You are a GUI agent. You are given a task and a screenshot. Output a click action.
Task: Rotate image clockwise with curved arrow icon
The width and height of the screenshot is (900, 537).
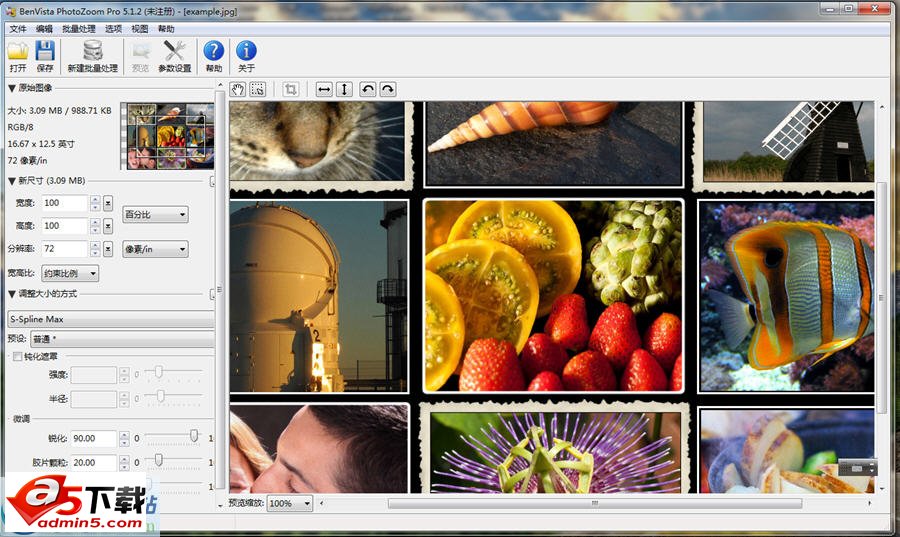tap(388, 89)
